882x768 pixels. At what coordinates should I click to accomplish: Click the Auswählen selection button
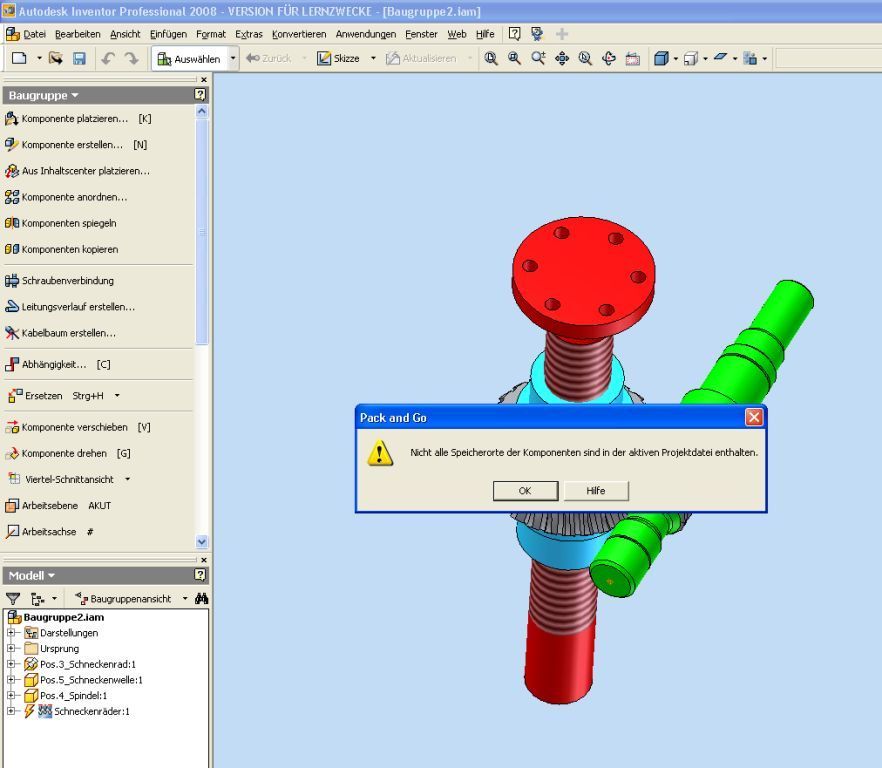[x=189, y=59]
